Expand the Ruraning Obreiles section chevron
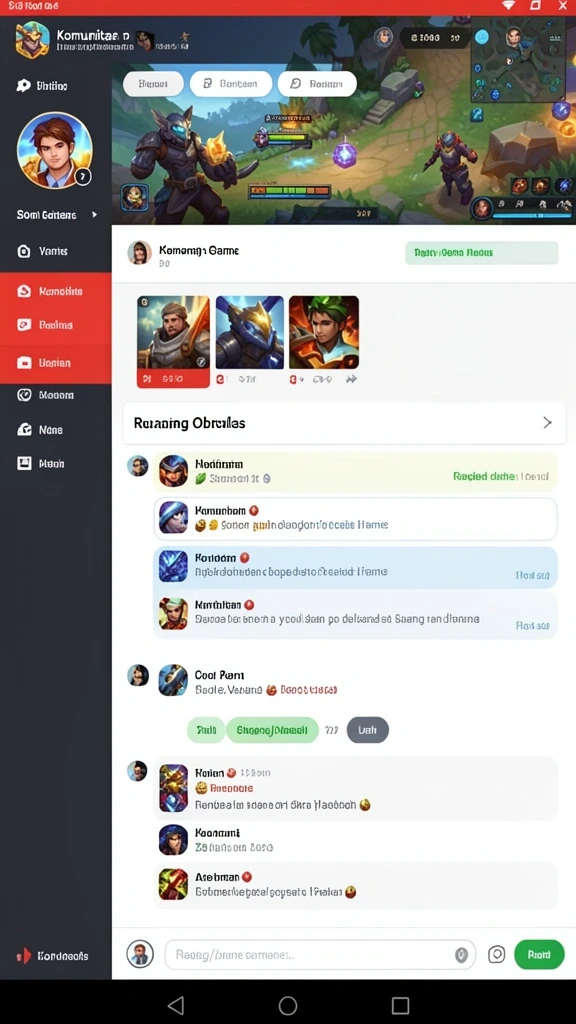 [x=547, y=423]
